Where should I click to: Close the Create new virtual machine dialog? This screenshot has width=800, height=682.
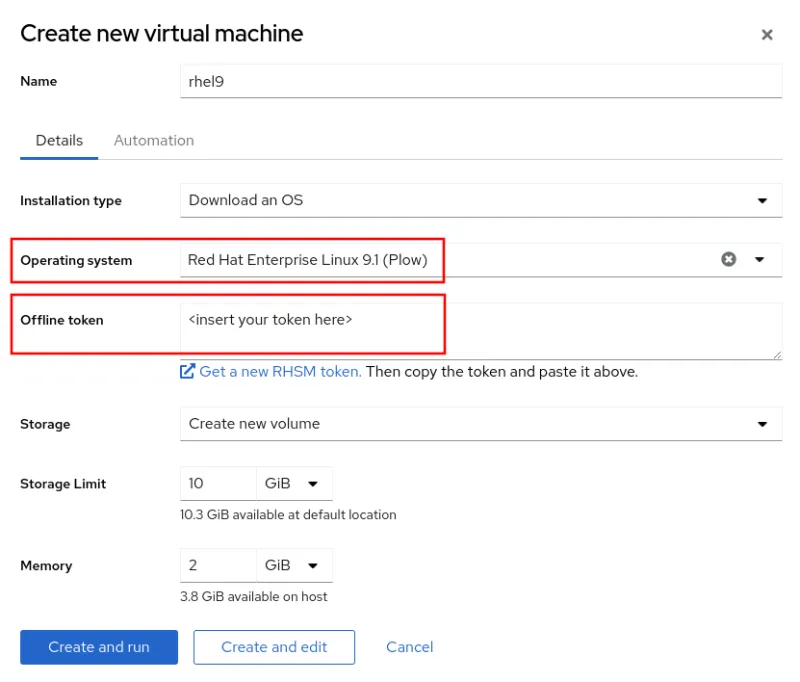pyautogui.click(x=767, y=34)
